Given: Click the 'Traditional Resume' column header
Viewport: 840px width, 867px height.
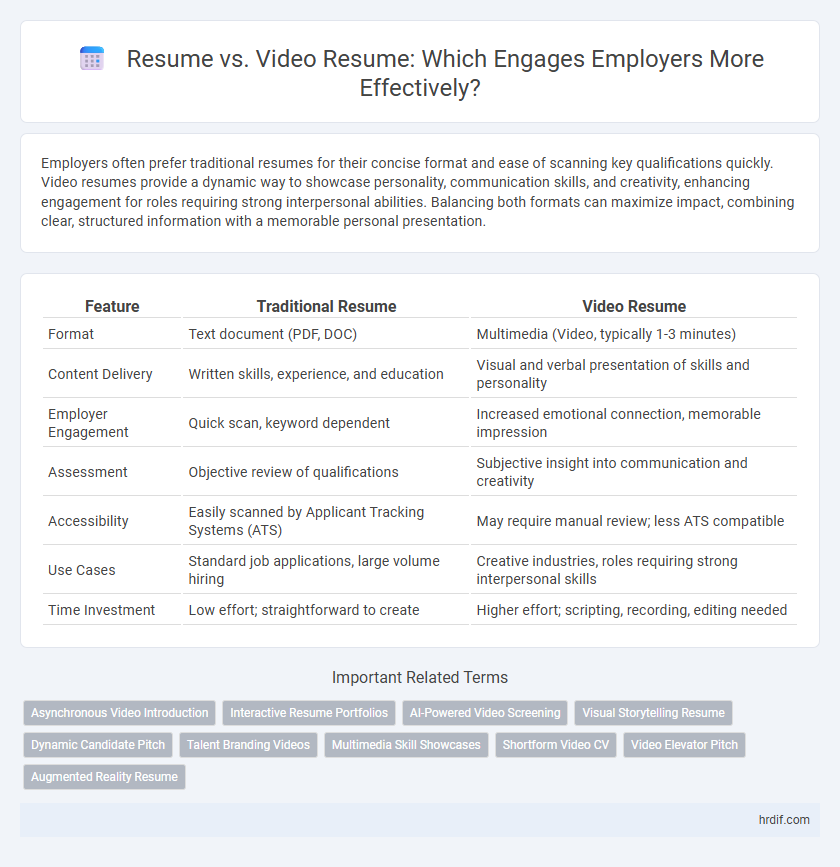Looking at the screenshot, I should click(326, 306).
